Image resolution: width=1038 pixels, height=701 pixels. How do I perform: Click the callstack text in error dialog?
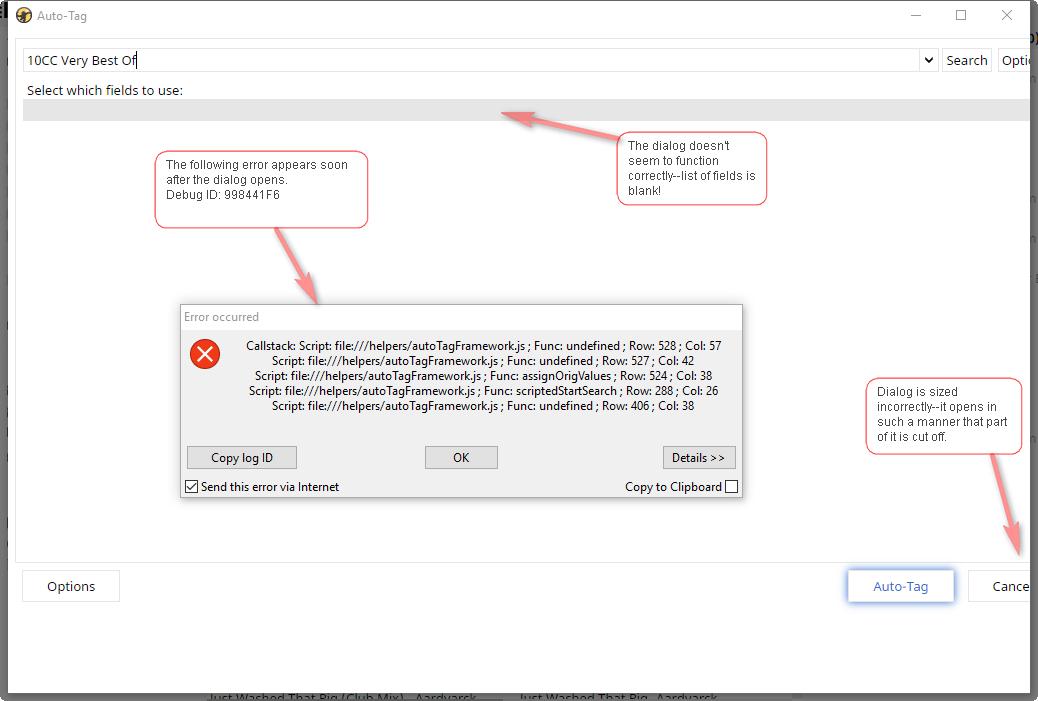(483, 376)
